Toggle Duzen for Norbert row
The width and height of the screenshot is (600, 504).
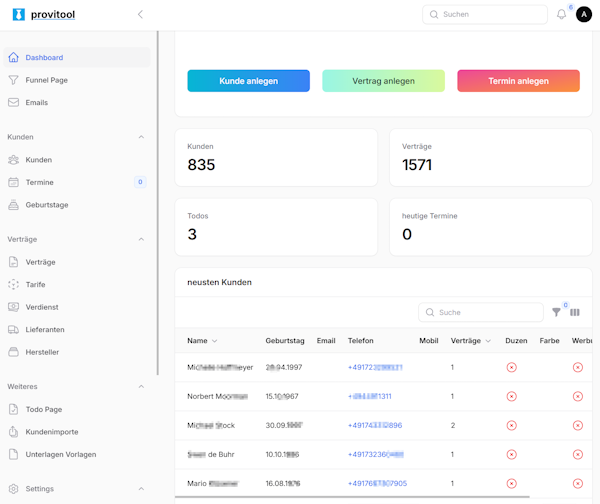(512, 396)
